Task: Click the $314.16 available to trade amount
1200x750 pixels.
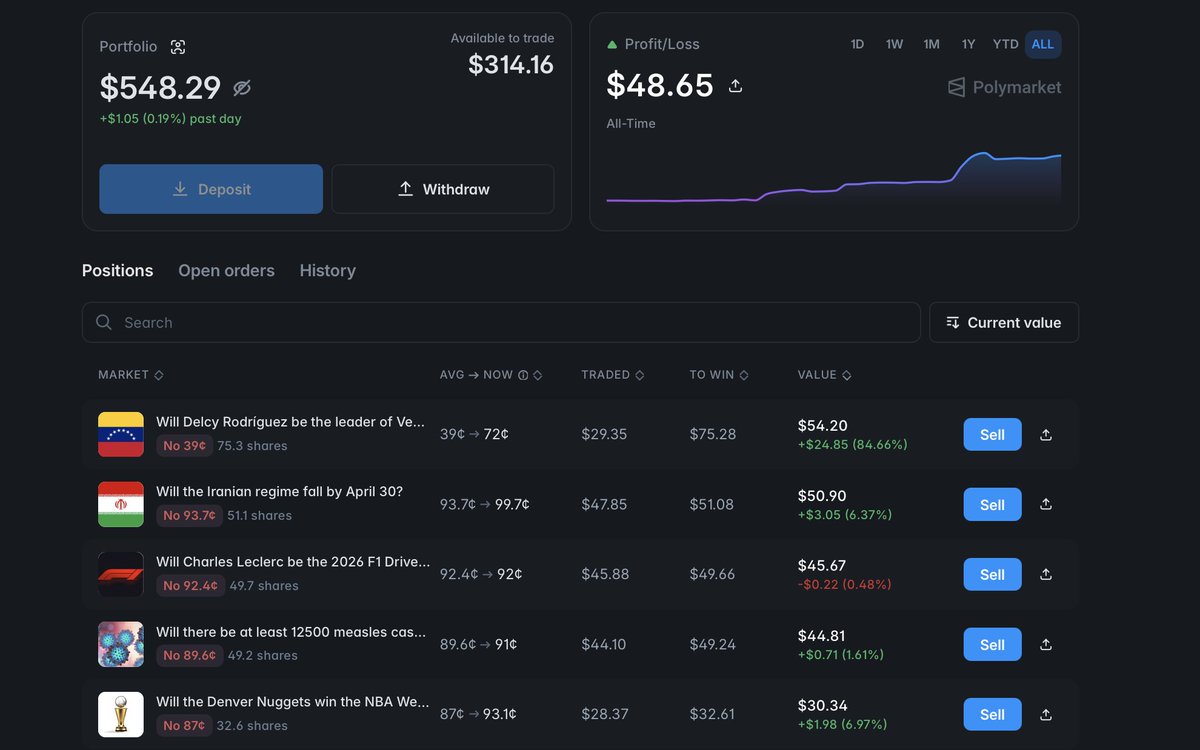Action: (511, 65)
